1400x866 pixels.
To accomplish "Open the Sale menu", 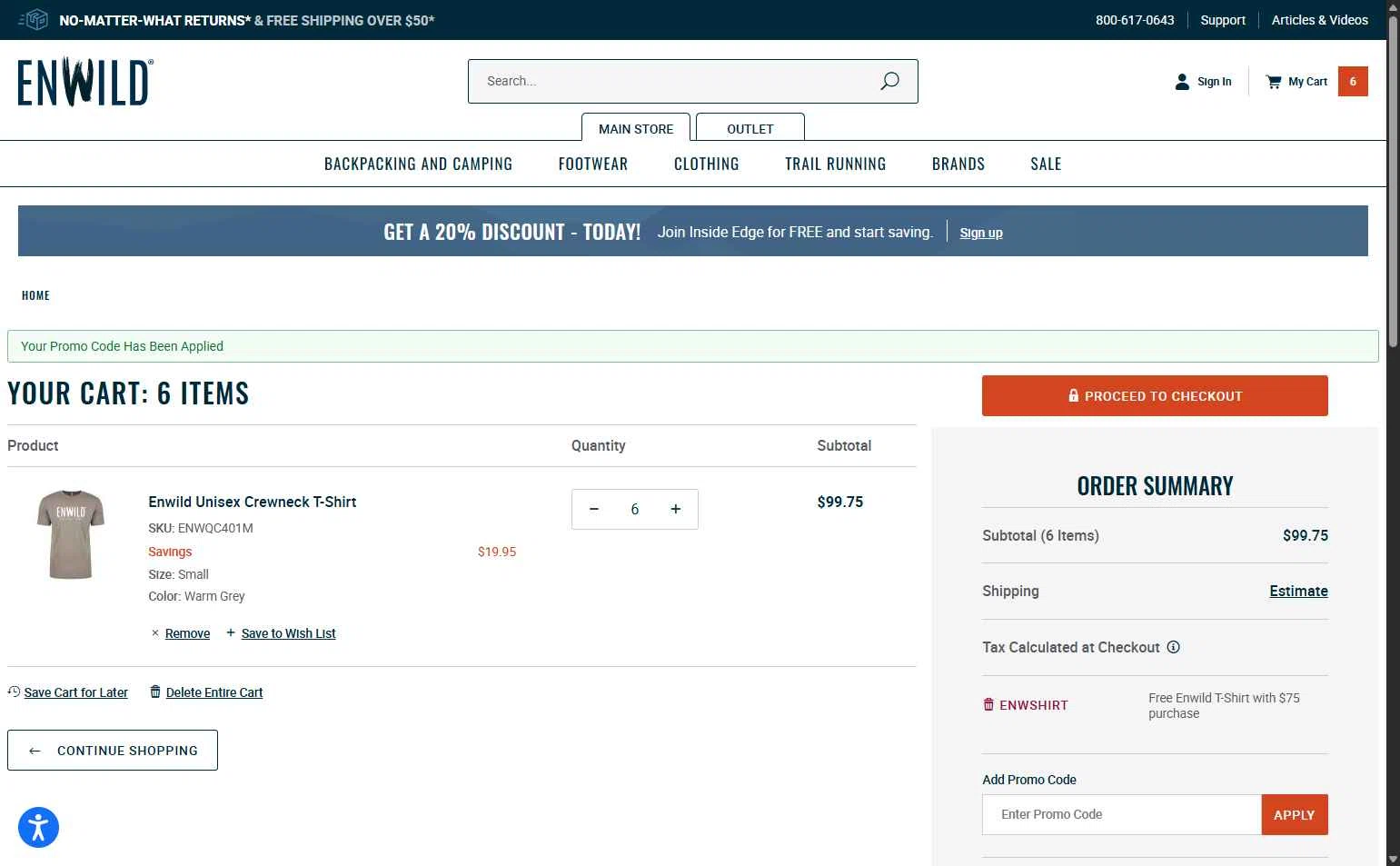I will coord(1046,164).
